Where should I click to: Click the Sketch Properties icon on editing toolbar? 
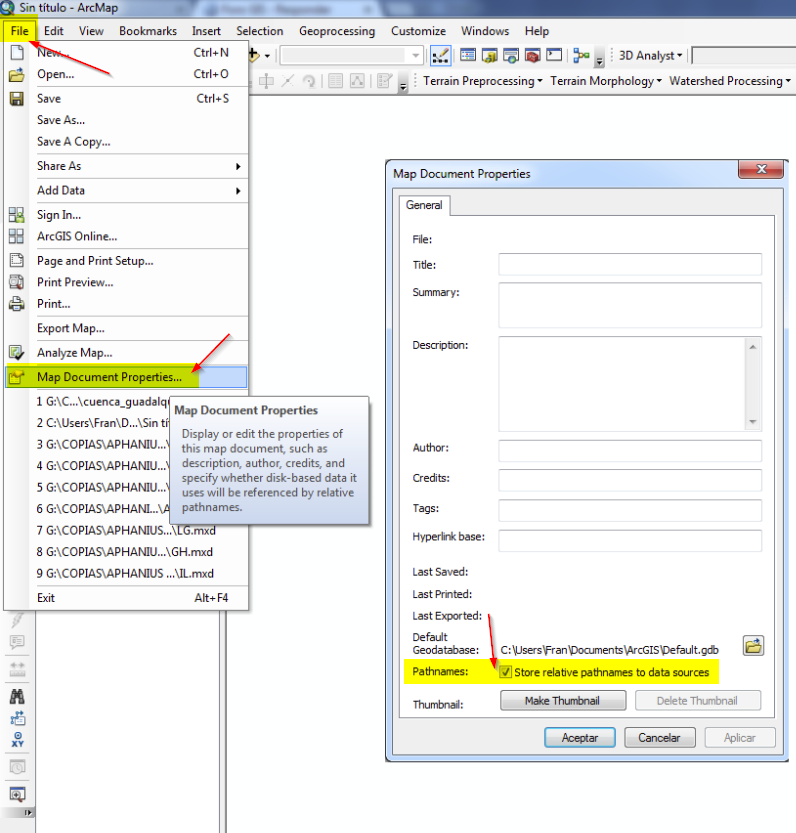357,81
